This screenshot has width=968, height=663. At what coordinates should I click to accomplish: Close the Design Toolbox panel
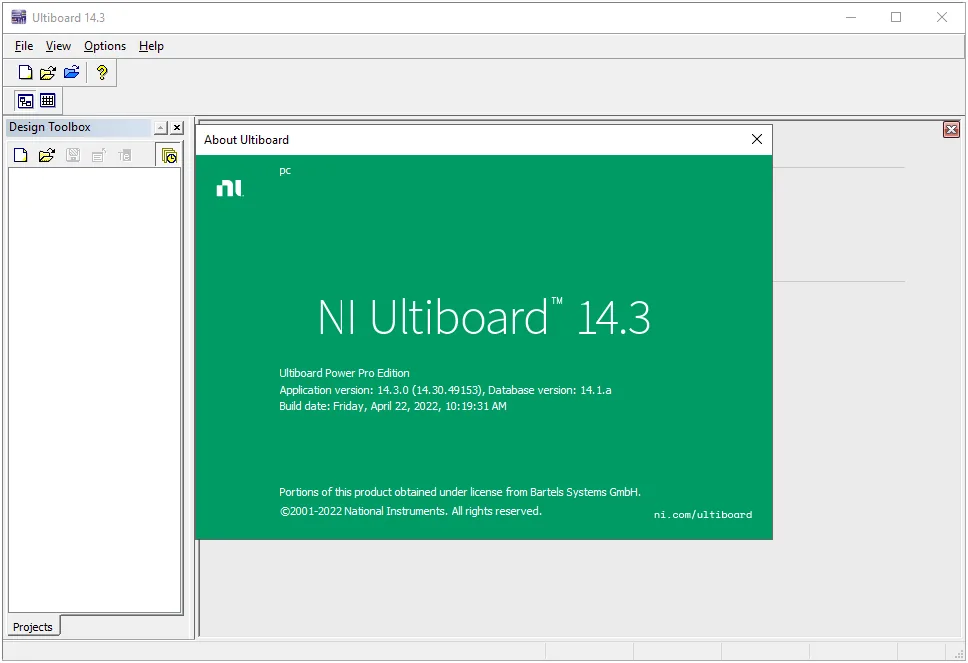177,128
